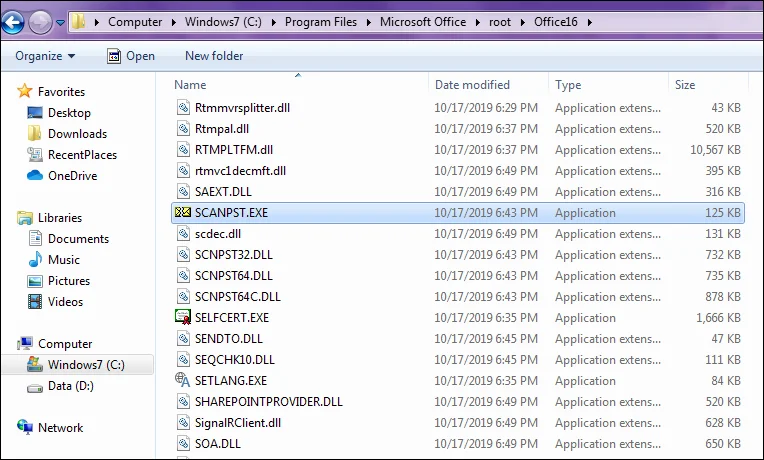Click the SELFCERT.EXE file name

pos(232,318)
